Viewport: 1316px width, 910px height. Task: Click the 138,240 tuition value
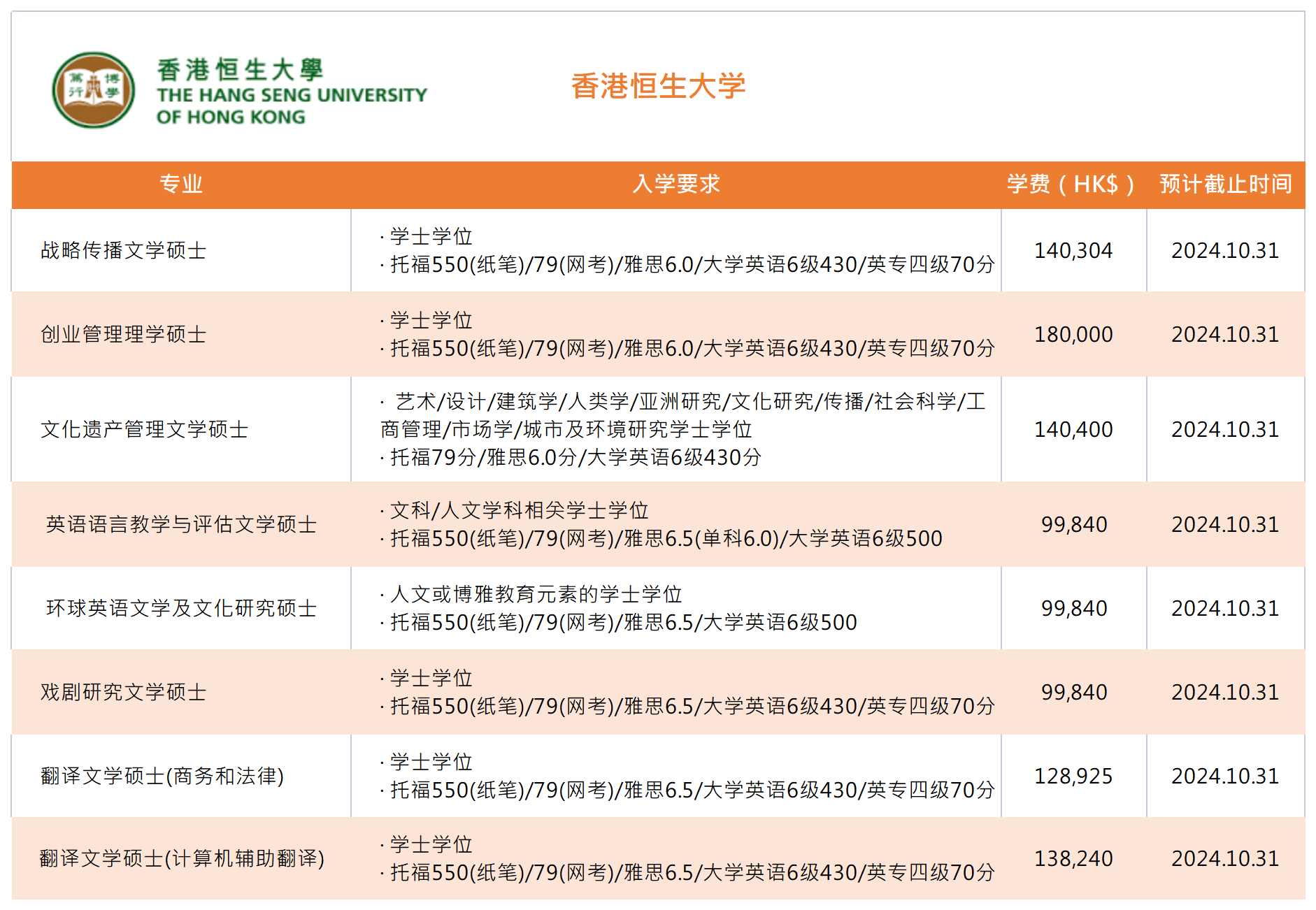point(1073,858)
